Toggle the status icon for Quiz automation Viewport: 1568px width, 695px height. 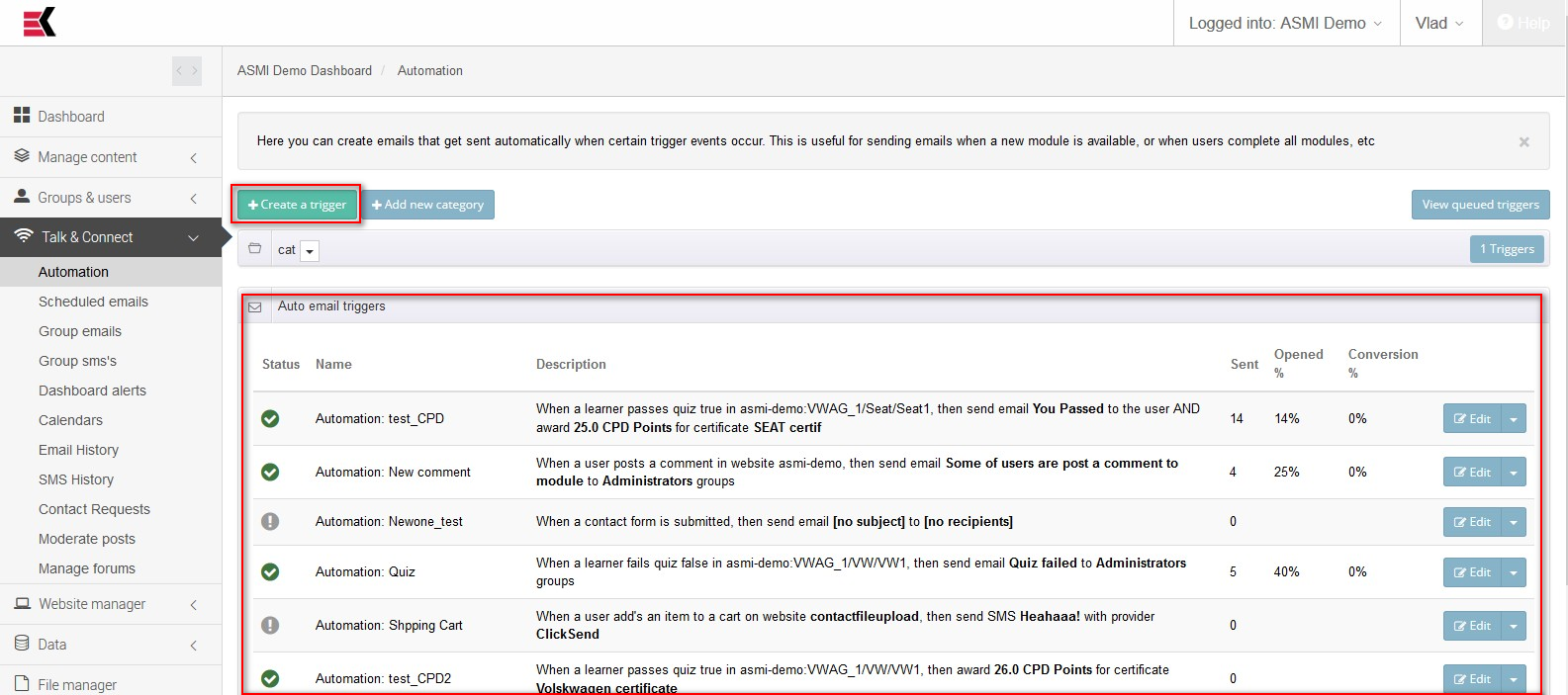point(270,572)
